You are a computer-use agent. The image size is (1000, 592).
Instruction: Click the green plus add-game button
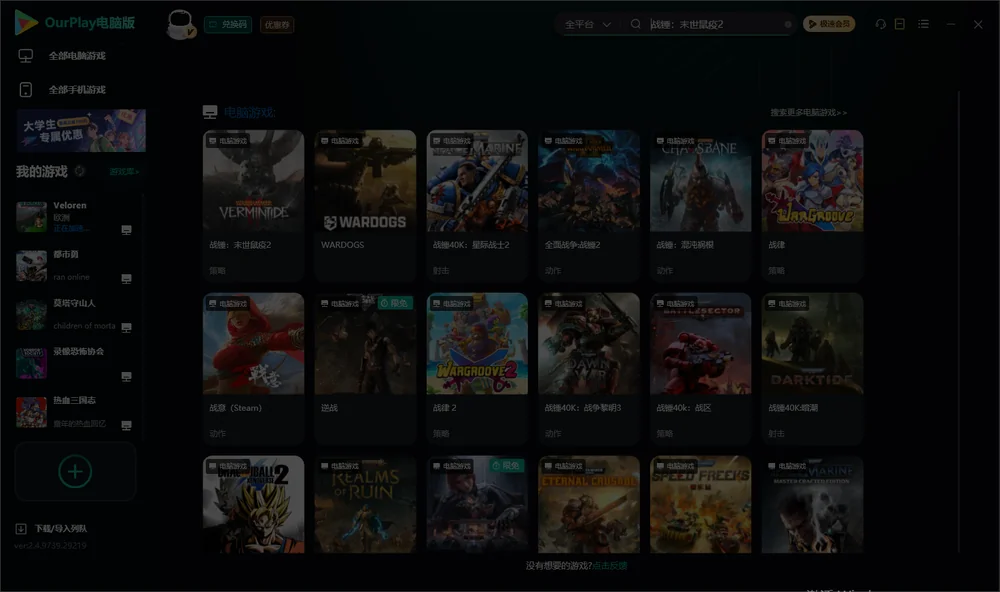(75, 471)
